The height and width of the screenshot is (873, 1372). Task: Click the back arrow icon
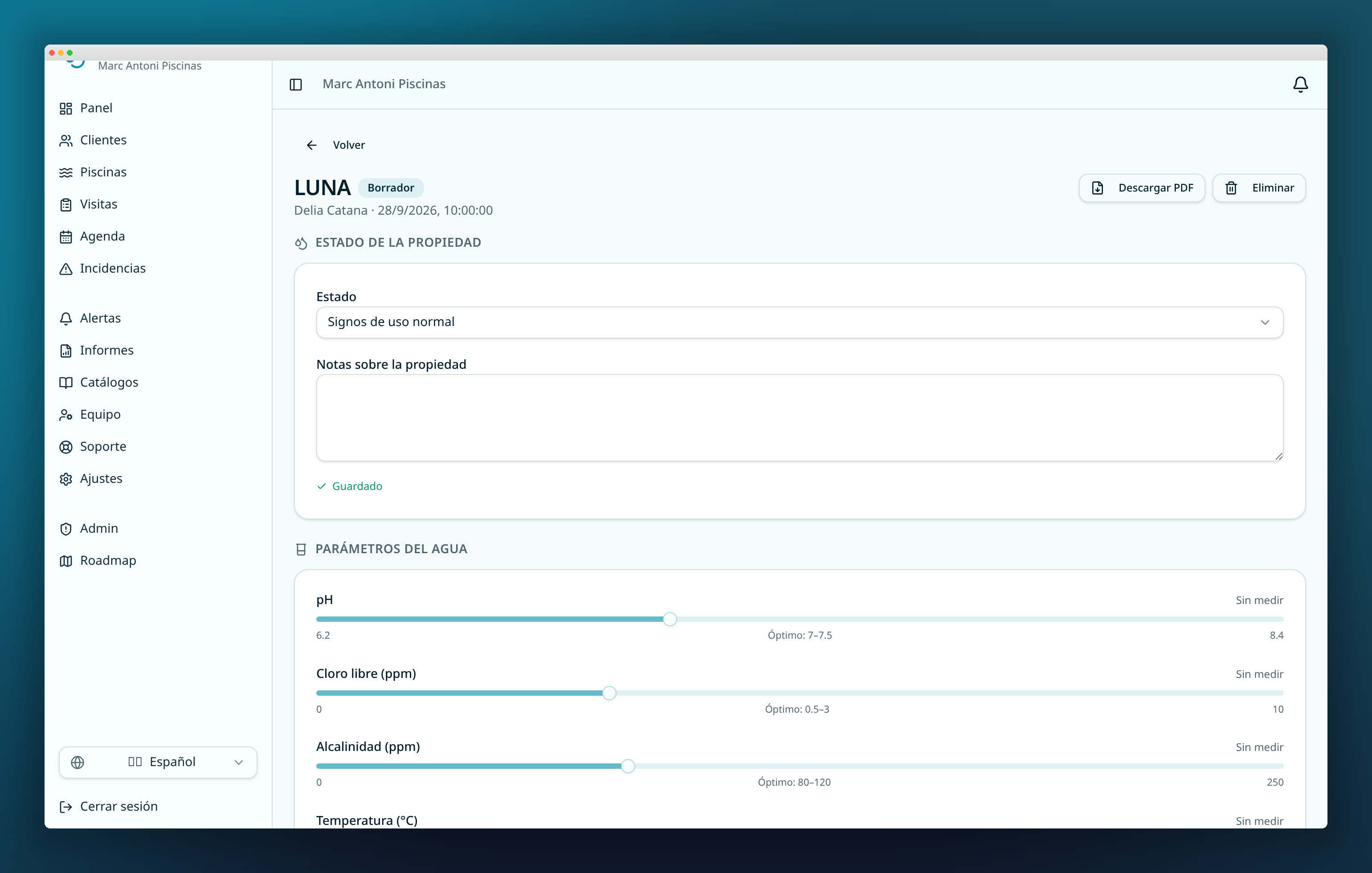(x=312, y=145)
